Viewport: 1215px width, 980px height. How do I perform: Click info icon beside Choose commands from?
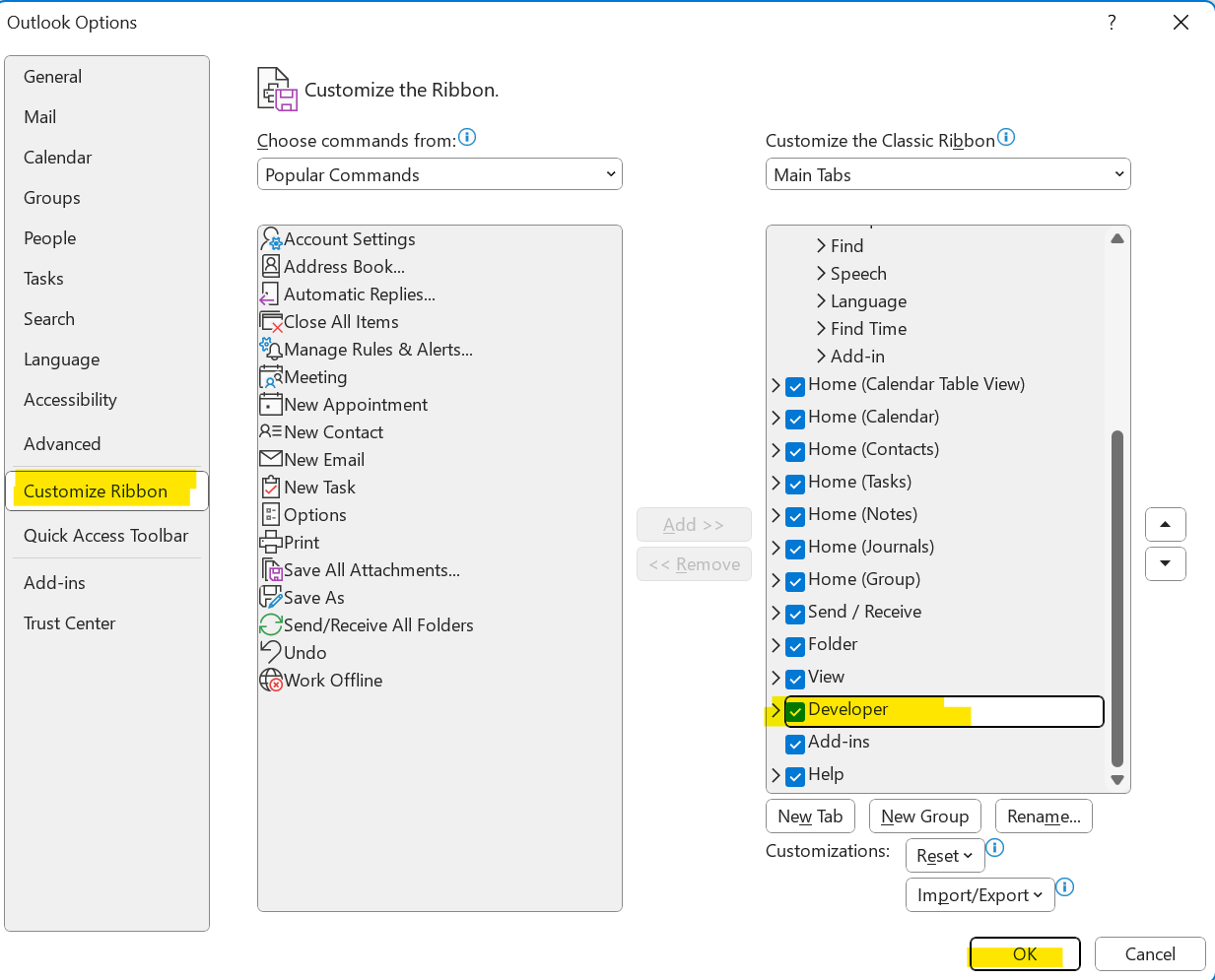pyautogui.click(x=467, y=137)
